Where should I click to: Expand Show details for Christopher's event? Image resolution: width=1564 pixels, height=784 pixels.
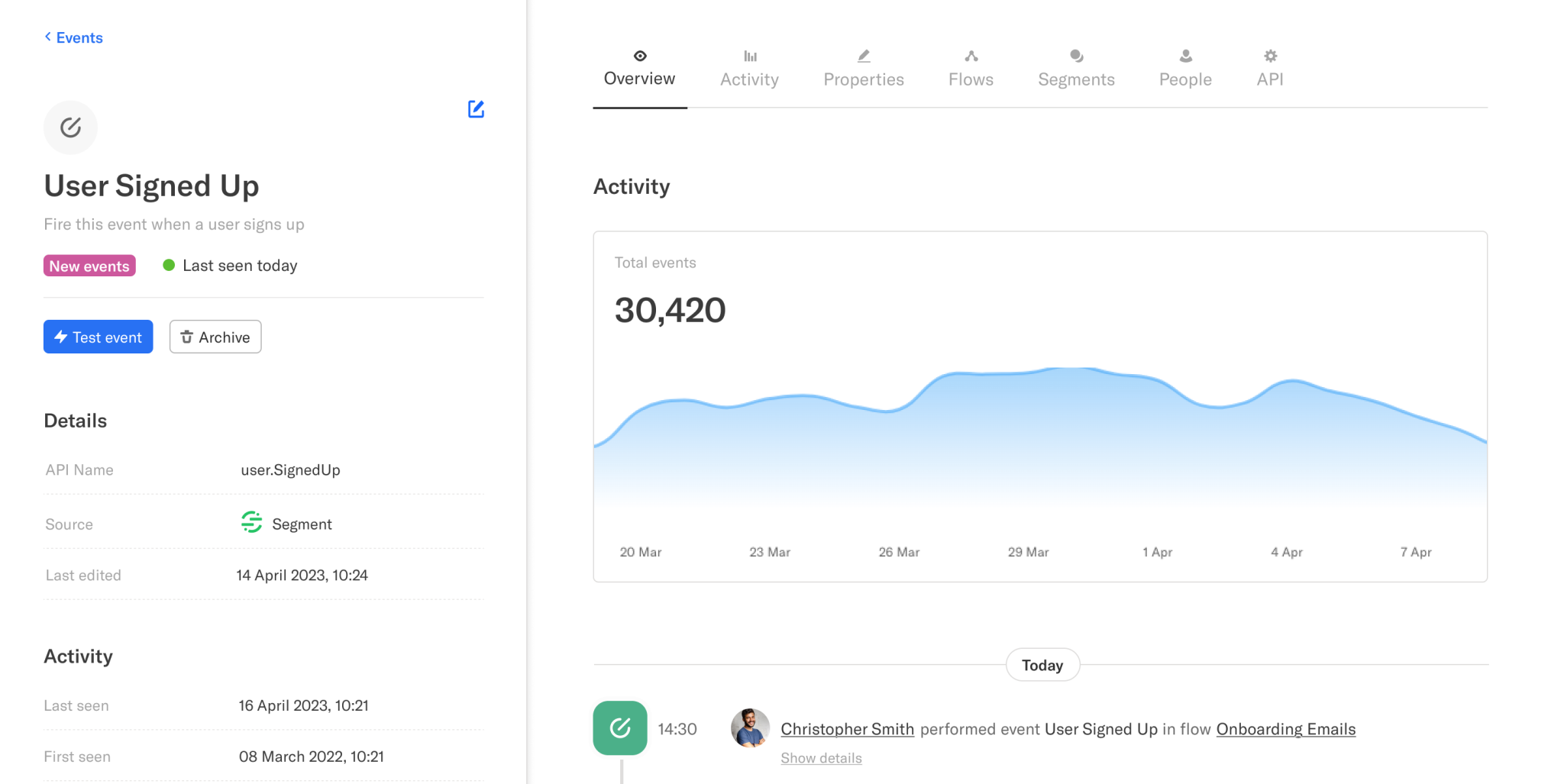[x=821, y=758]
